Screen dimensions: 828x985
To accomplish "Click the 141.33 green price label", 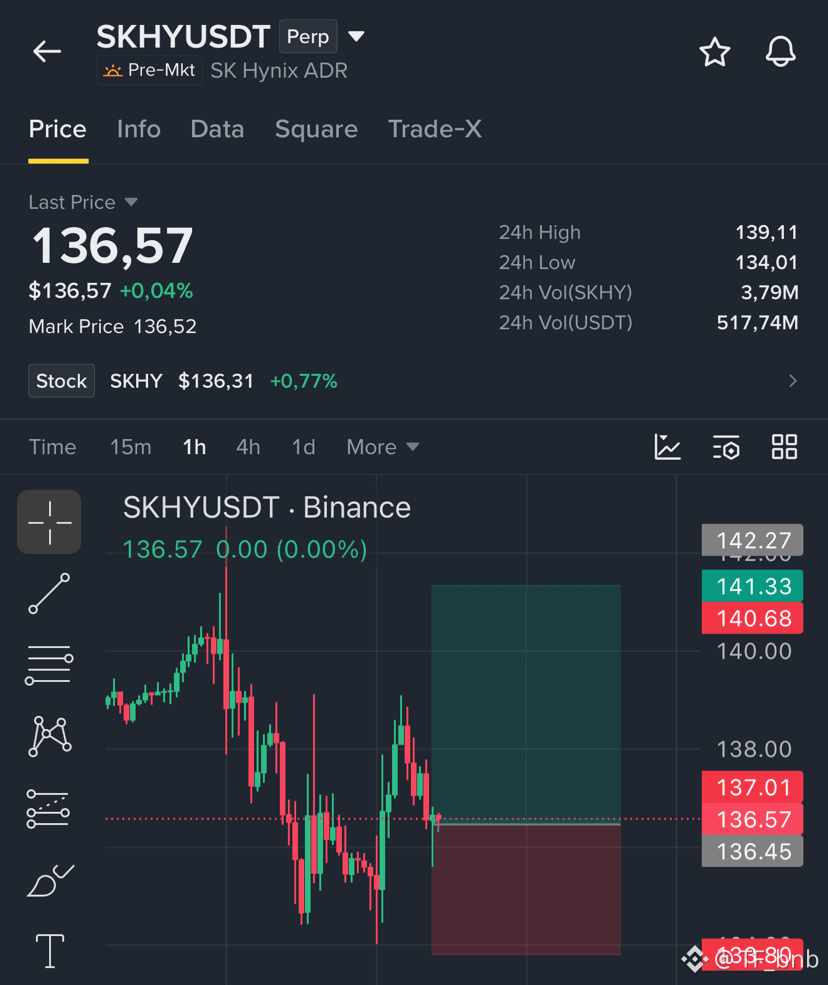I will pyautogui.click(x=753, y=586).
